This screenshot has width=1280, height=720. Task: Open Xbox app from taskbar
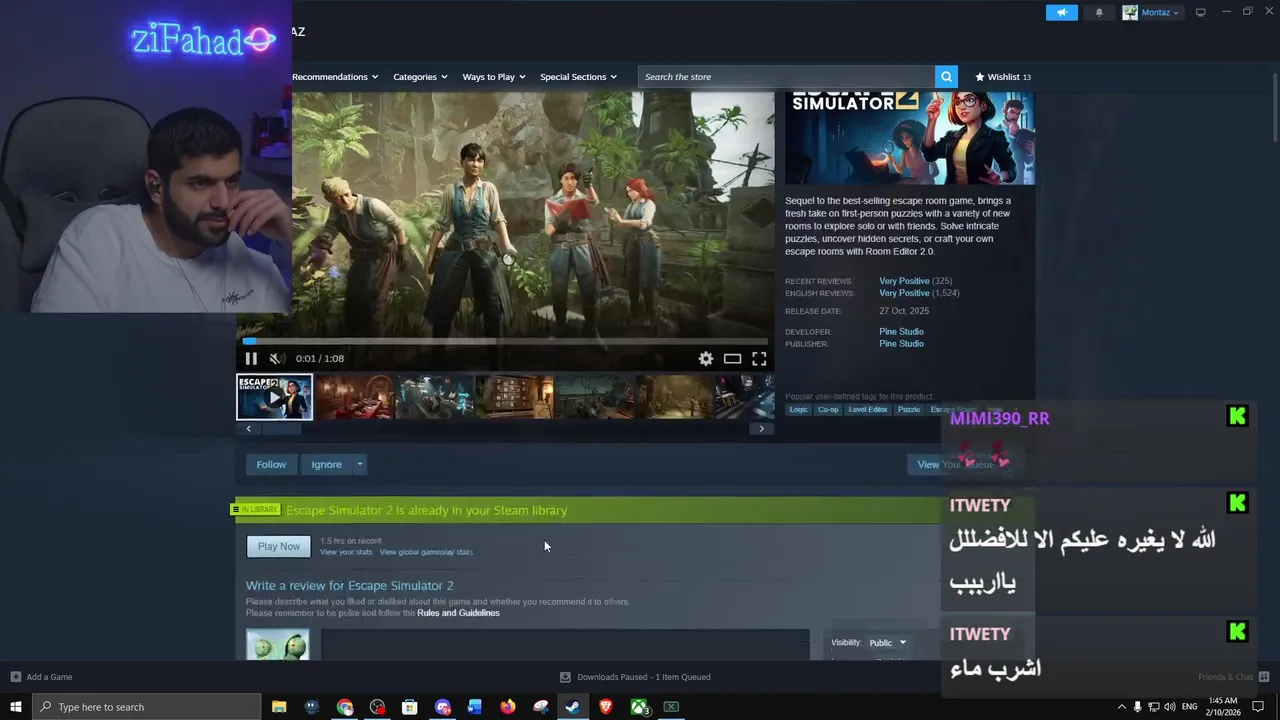pos(639,707)
